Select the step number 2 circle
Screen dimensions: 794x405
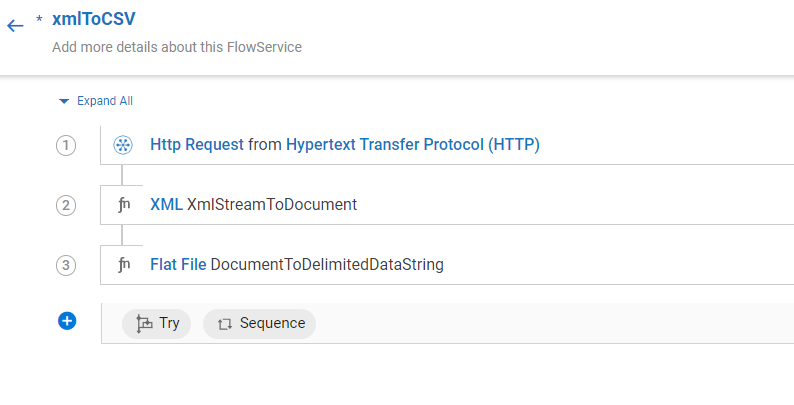coord(66,206)
